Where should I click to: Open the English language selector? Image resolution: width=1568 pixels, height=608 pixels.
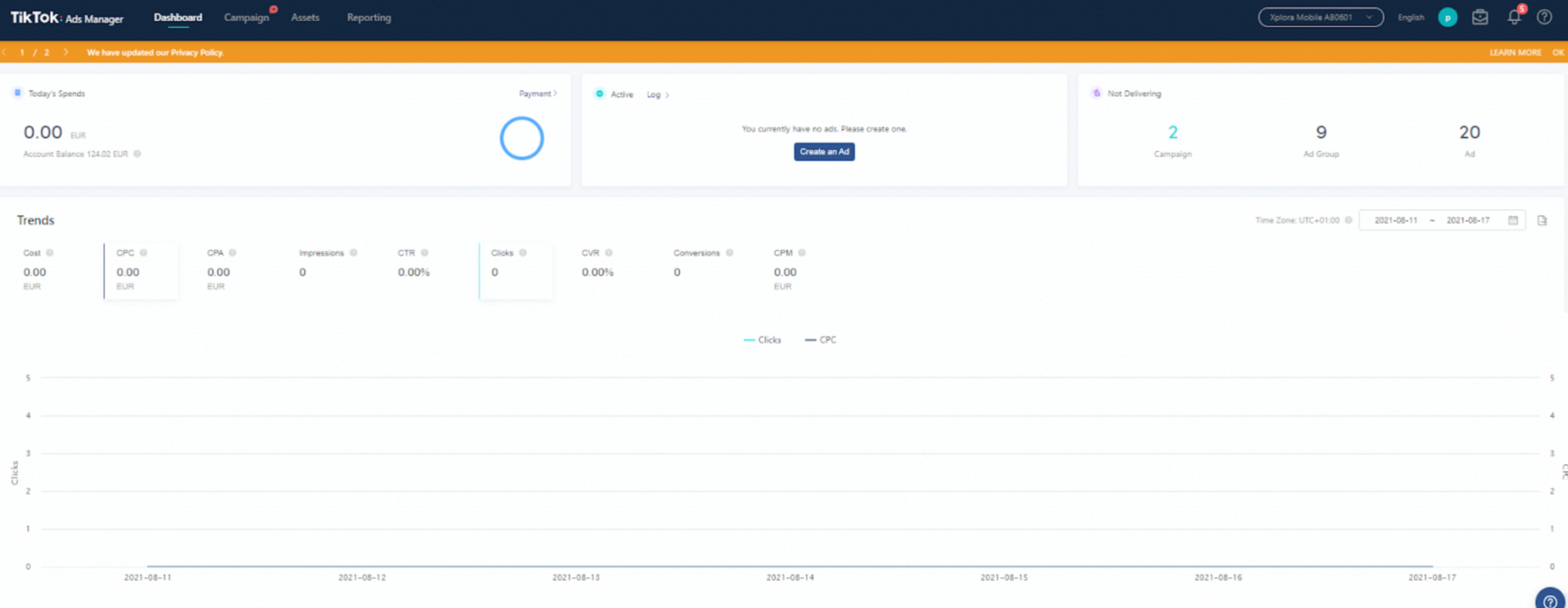tap(1410, 18)
